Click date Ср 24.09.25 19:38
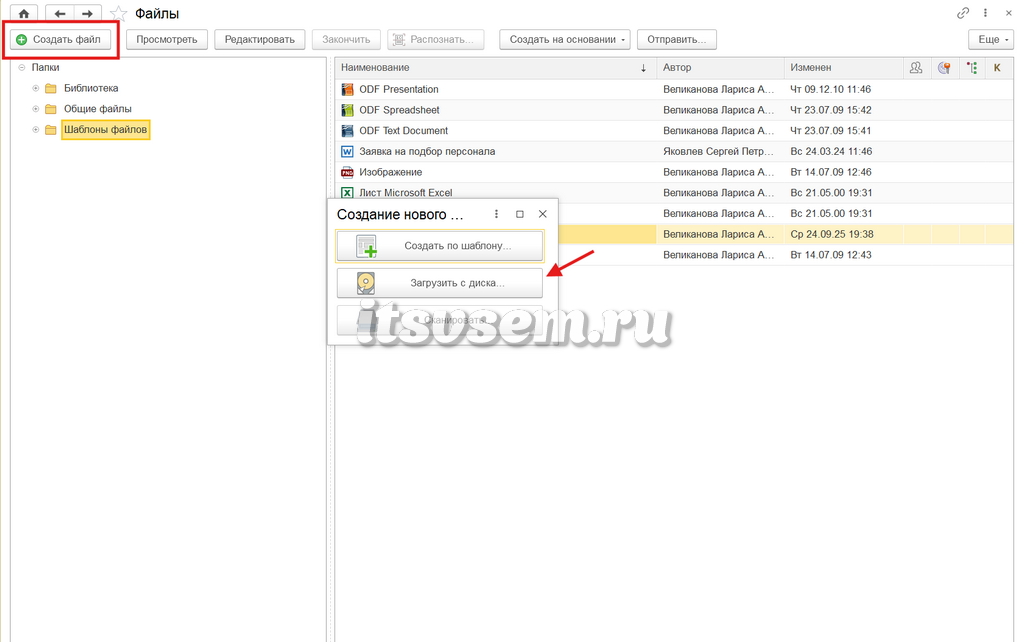 tap(832, 234)
